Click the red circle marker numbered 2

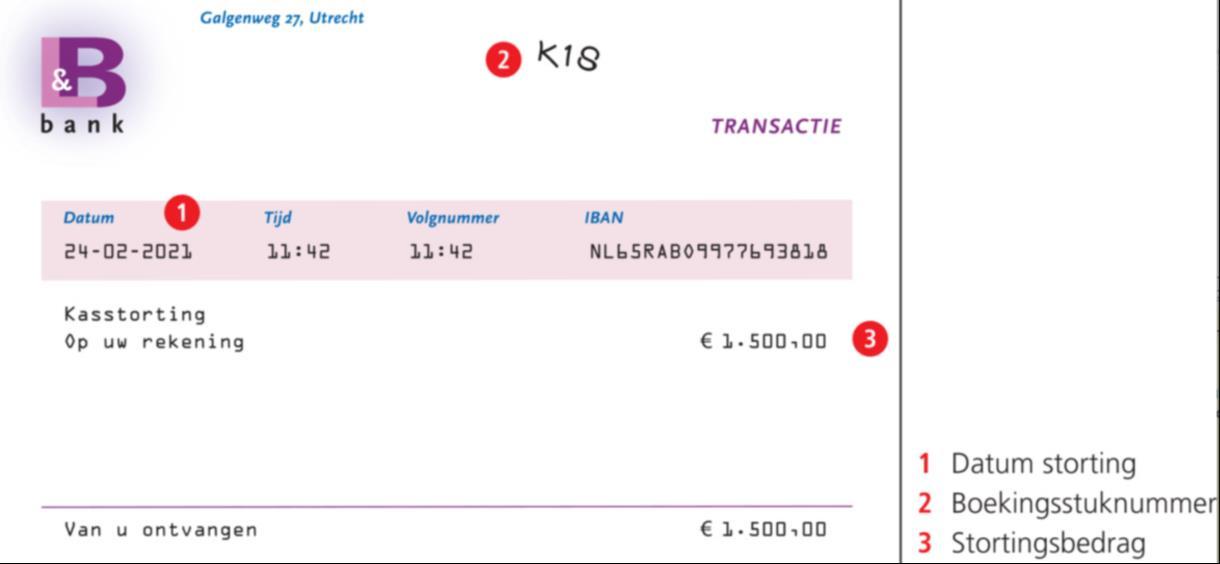pos(504,60)
